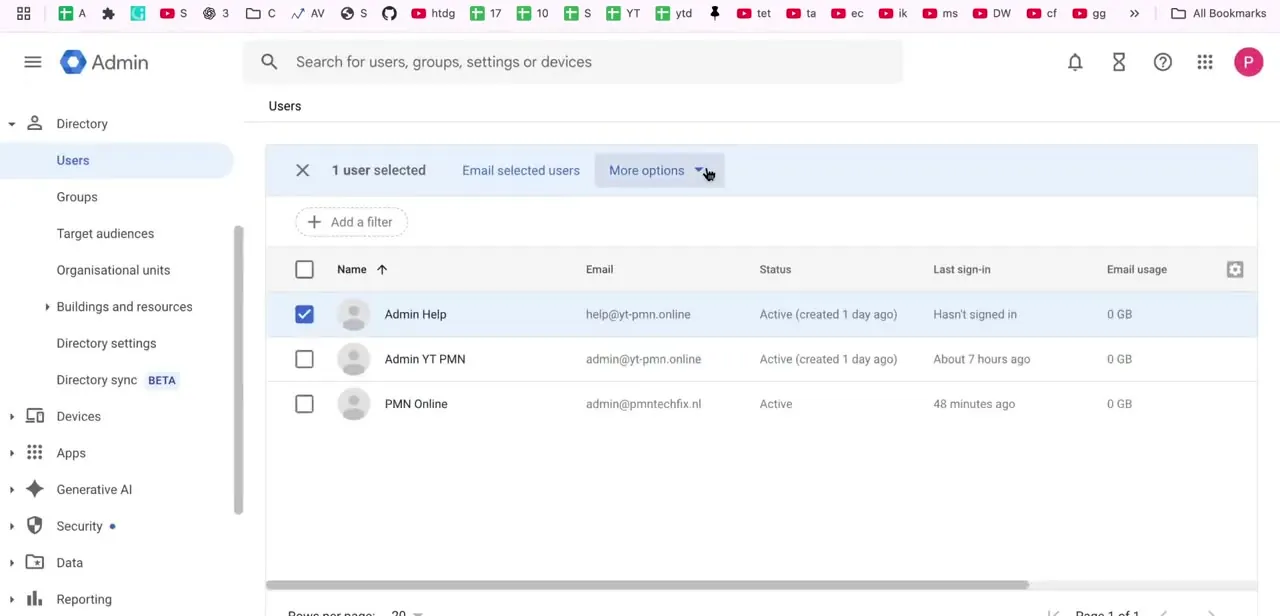Screen dimensions: 1280x616
Task: Click the Users breadcrumb heading
Action: click(x=285, y=106)
